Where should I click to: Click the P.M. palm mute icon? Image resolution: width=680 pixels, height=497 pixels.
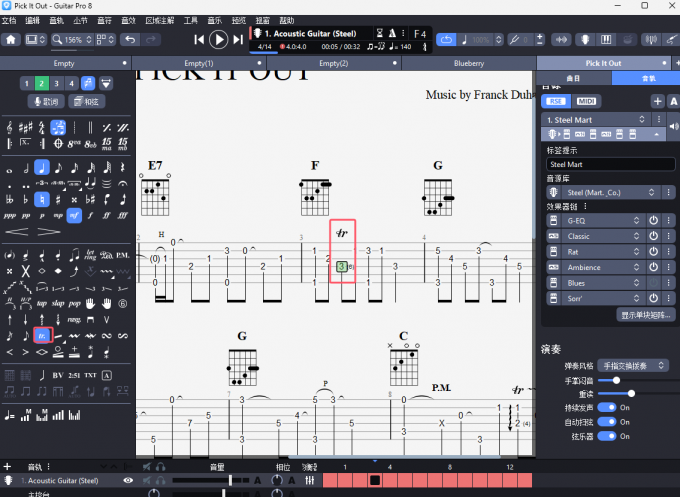(x=123, y=254)
